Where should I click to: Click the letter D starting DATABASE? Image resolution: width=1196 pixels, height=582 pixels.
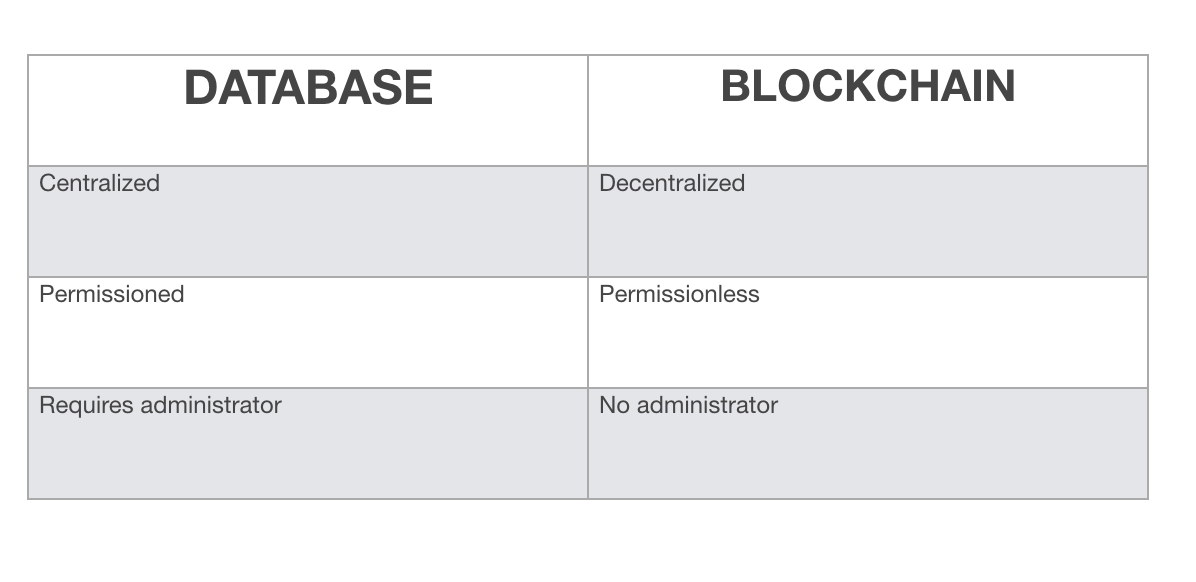(200, 88)
